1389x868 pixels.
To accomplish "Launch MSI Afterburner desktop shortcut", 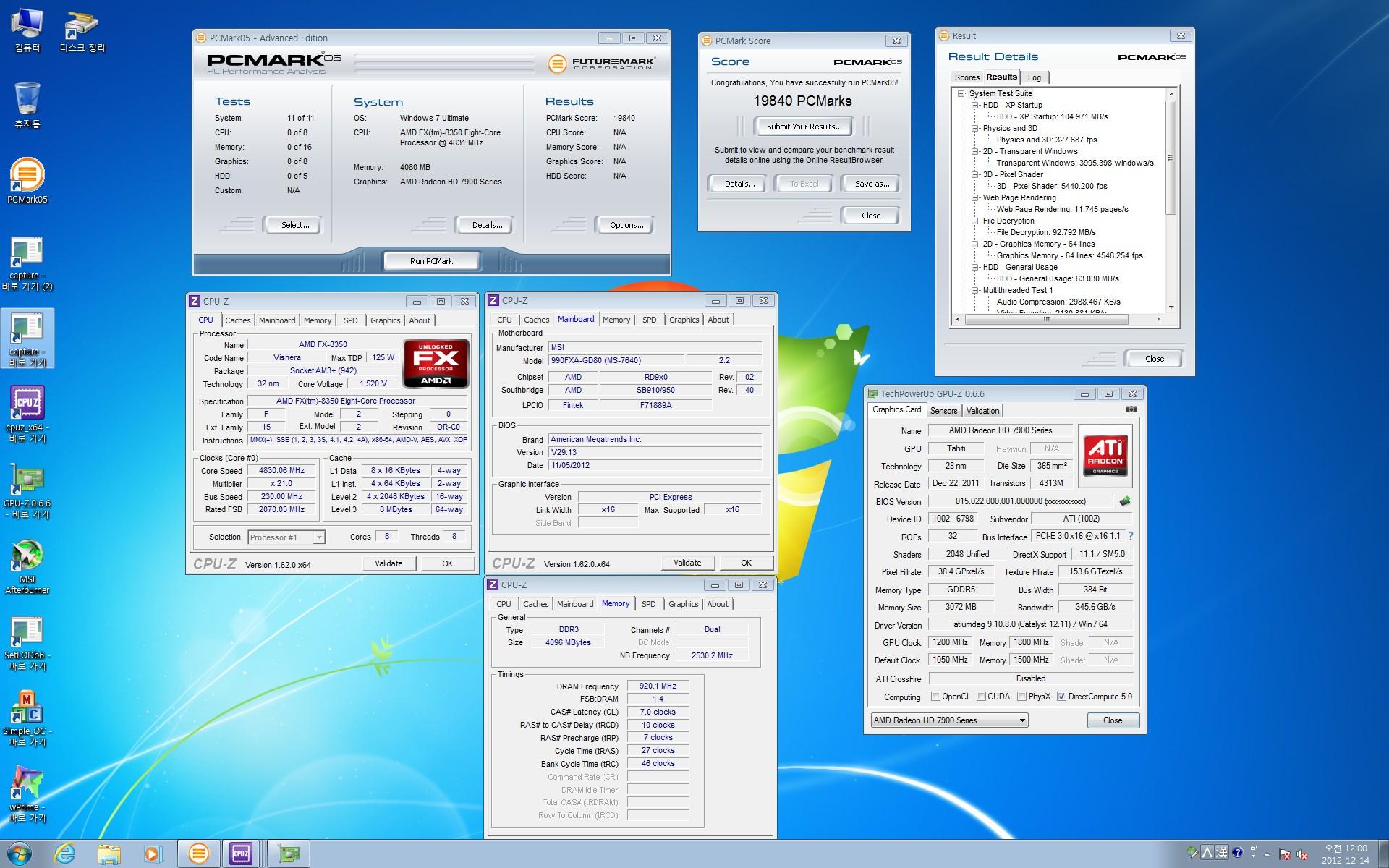I will [x=27, y=566].
